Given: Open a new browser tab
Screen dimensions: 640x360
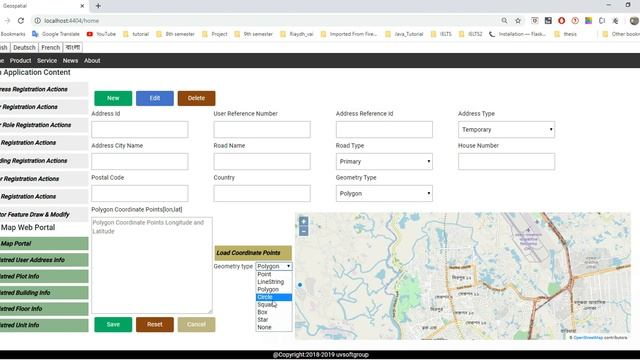Looking at the screenshot, I should pyautogui.click(x=98, y=6).
